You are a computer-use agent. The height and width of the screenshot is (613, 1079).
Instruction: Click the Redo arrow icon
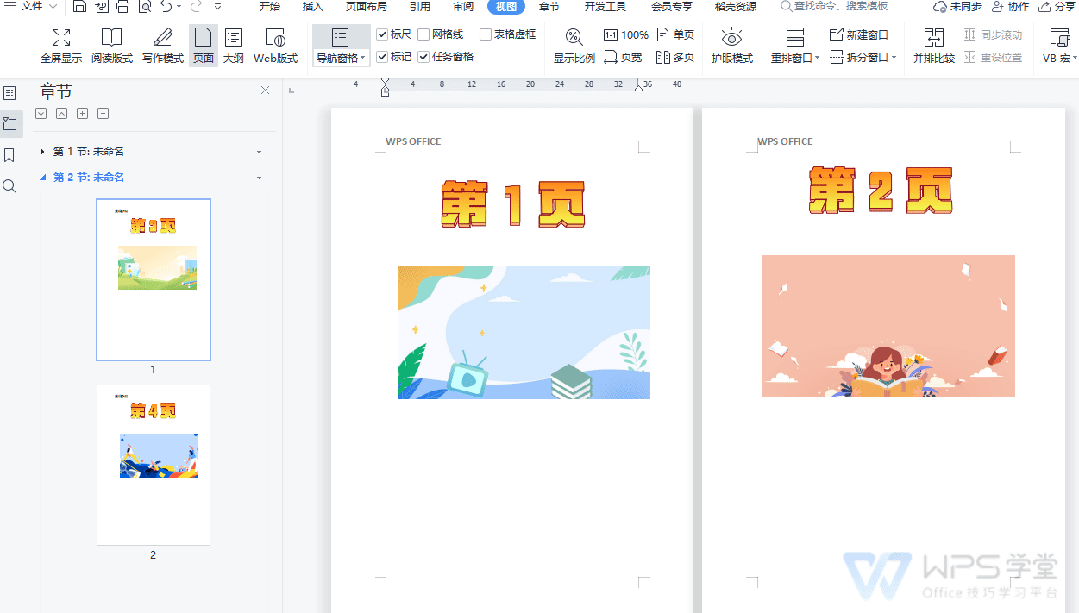pos(196,7)
